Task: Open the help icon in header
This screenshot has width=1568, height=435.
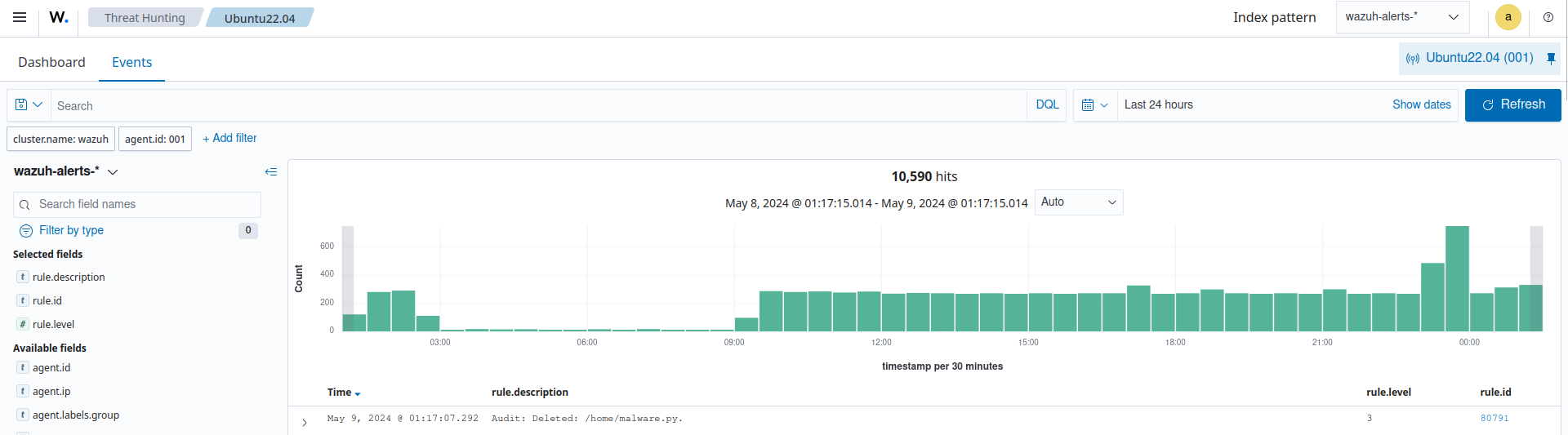Action: pos(1548,17)
